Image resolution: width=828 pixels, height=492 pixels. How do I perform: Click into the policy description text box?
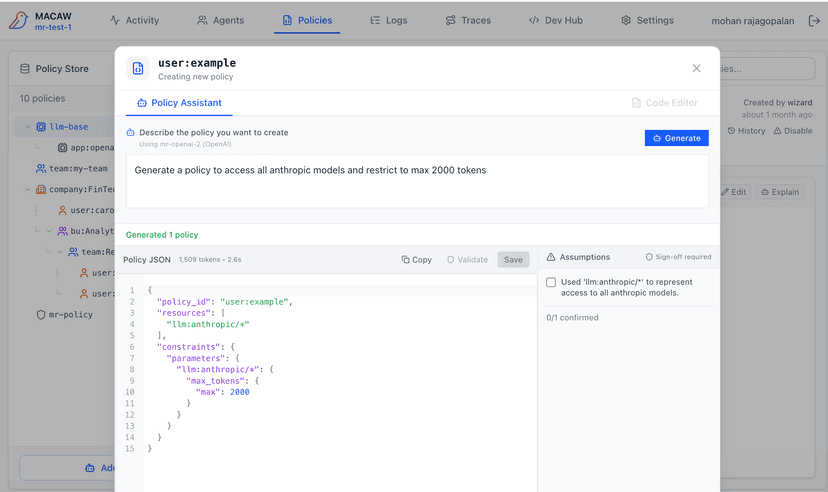click(417, 181)
